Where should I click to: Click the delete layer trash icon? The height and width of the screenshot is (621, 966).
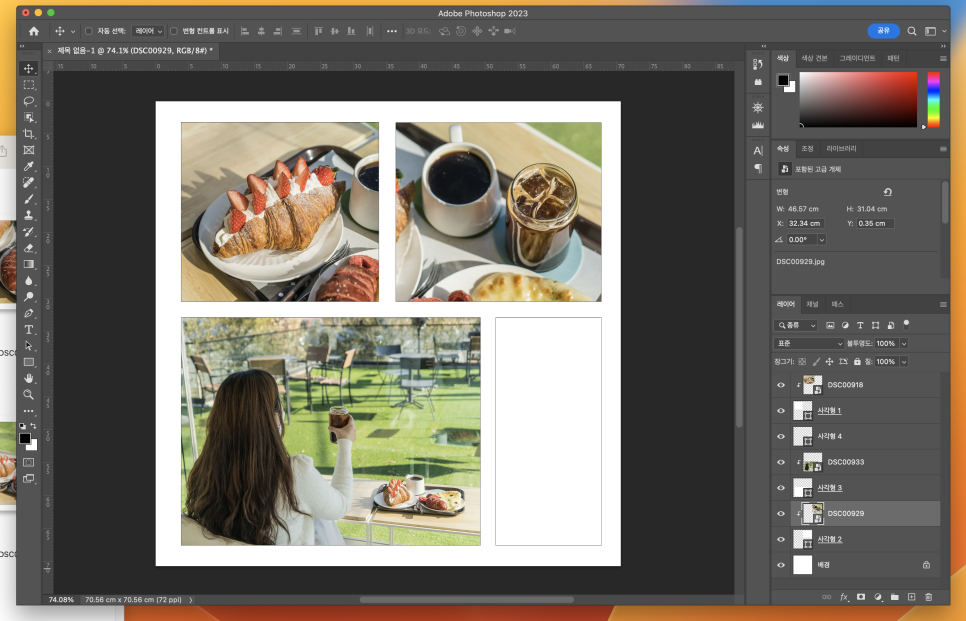click(x=928, y=597)
